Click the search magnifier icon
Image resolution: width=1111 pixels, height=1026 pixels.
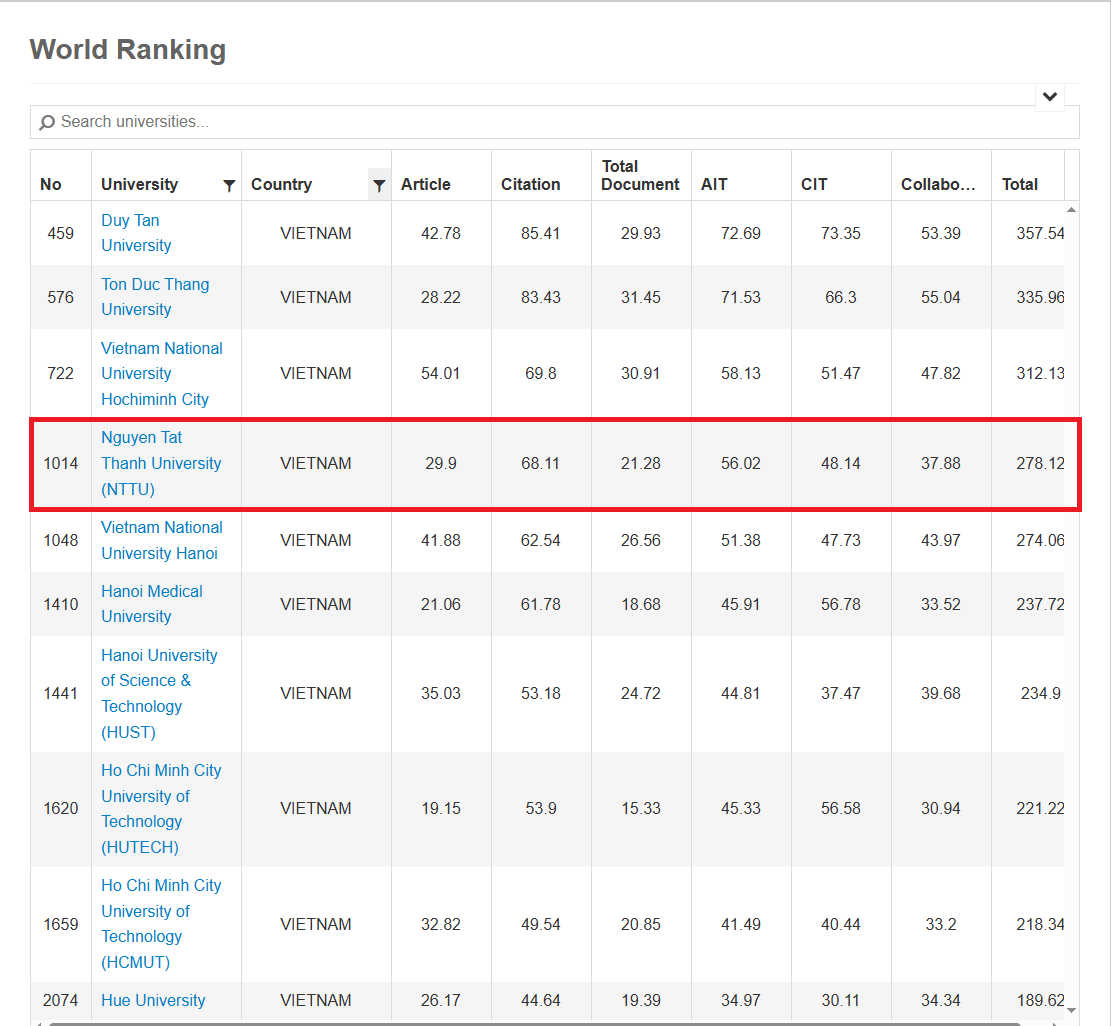click(47, 123)
